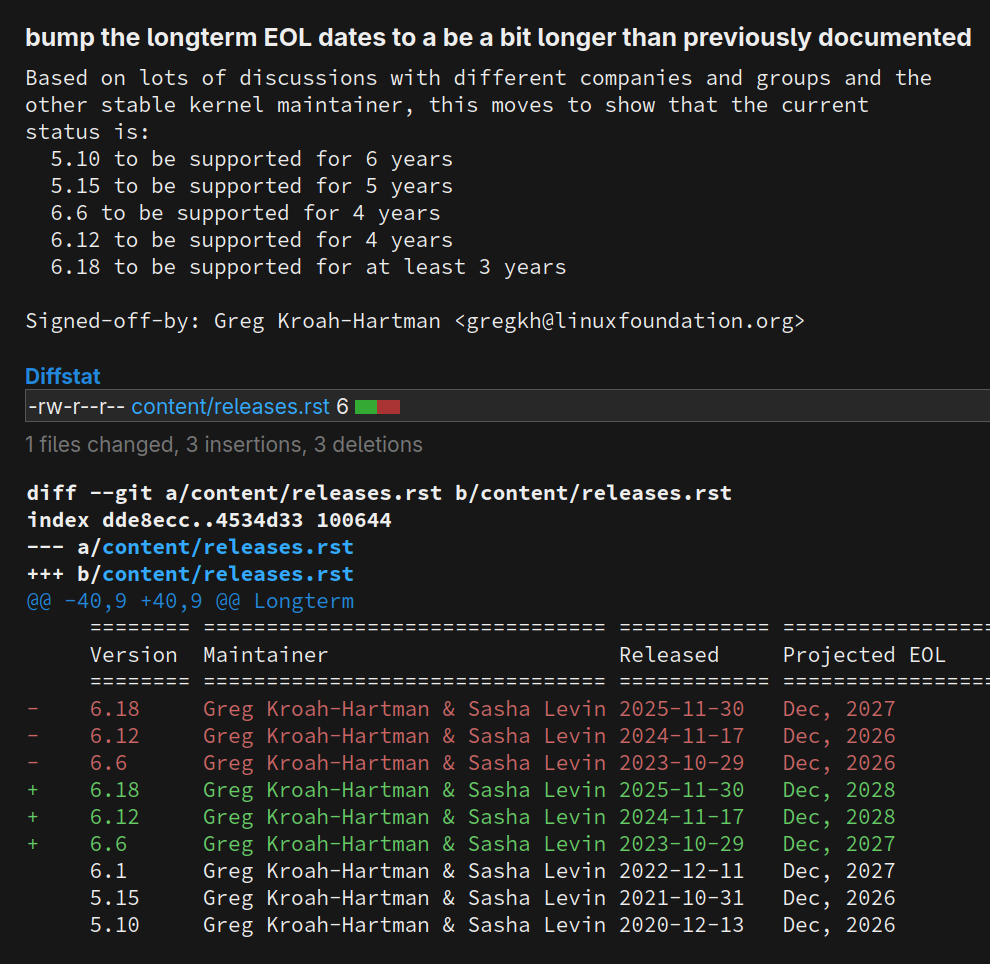Click the -rw-r--r-- file mode text

76,406
